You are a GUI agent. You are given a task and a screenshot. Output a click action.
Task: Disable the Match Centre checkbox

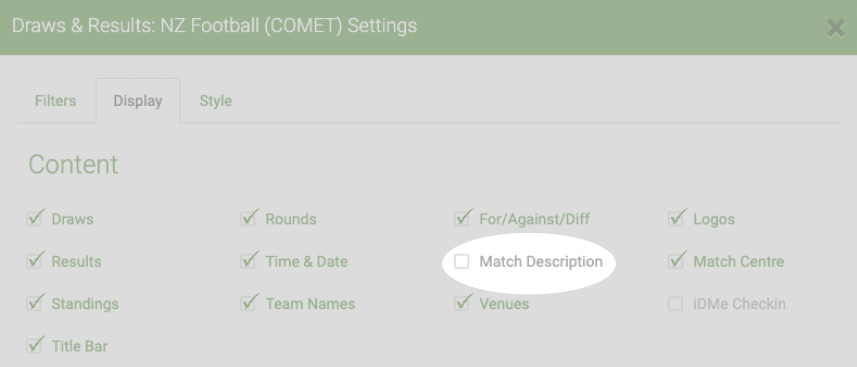point(676,261)
